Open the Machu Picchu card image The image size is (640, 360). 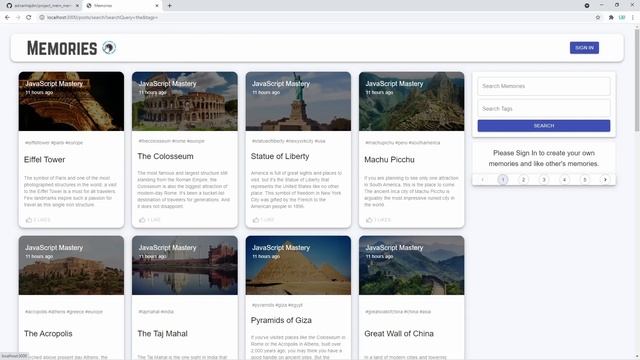click(x=411, y=101)
